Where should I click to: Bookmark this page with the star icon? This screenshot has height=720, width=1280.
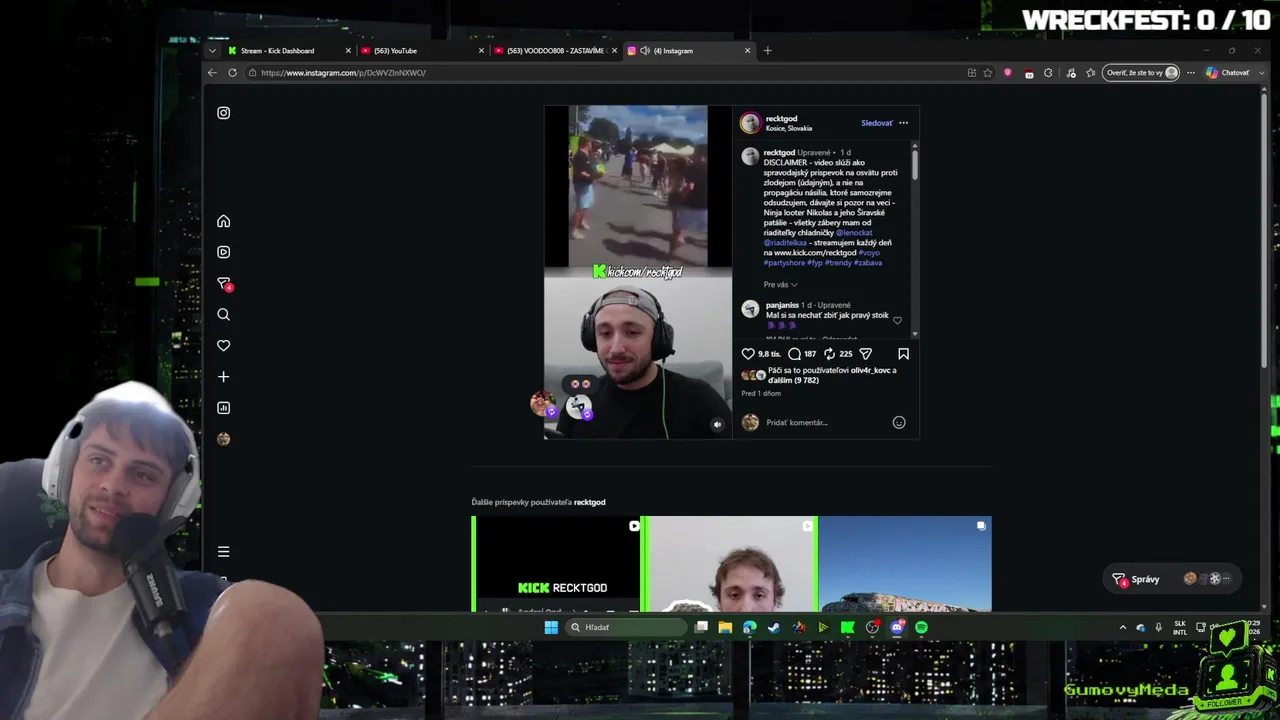[x=988, y=73]
